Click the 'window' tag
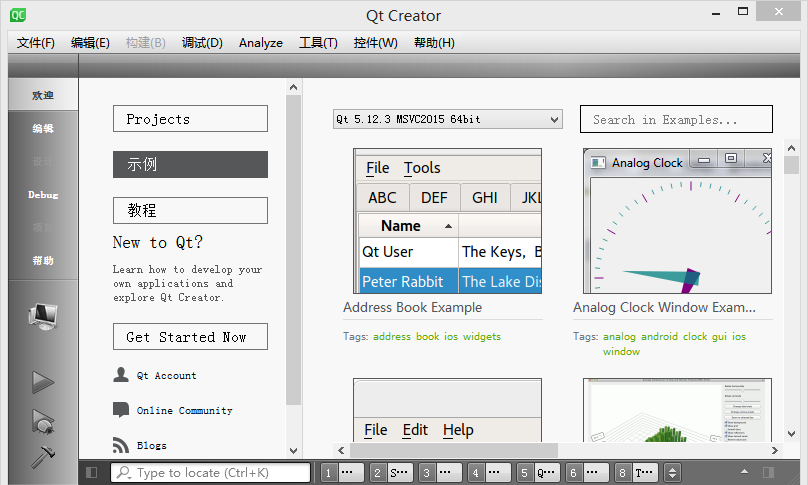Image resolution: width=808 pixels, height=485 pixels. [x=621, y=352]
